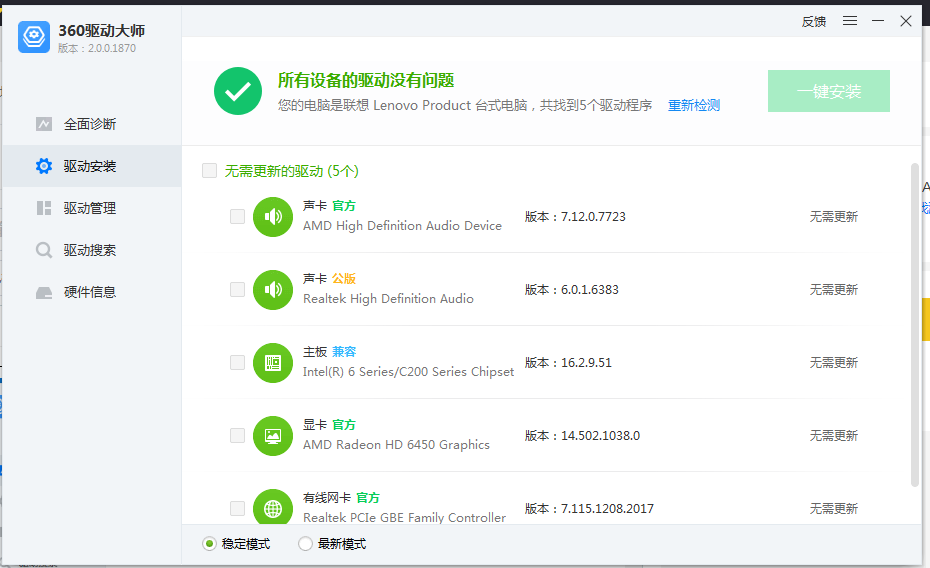Check the select-all 无需更新的驱动 checkbox
Image resolution: width=930 pixels, height=568 pixels.
pos(210,171)
